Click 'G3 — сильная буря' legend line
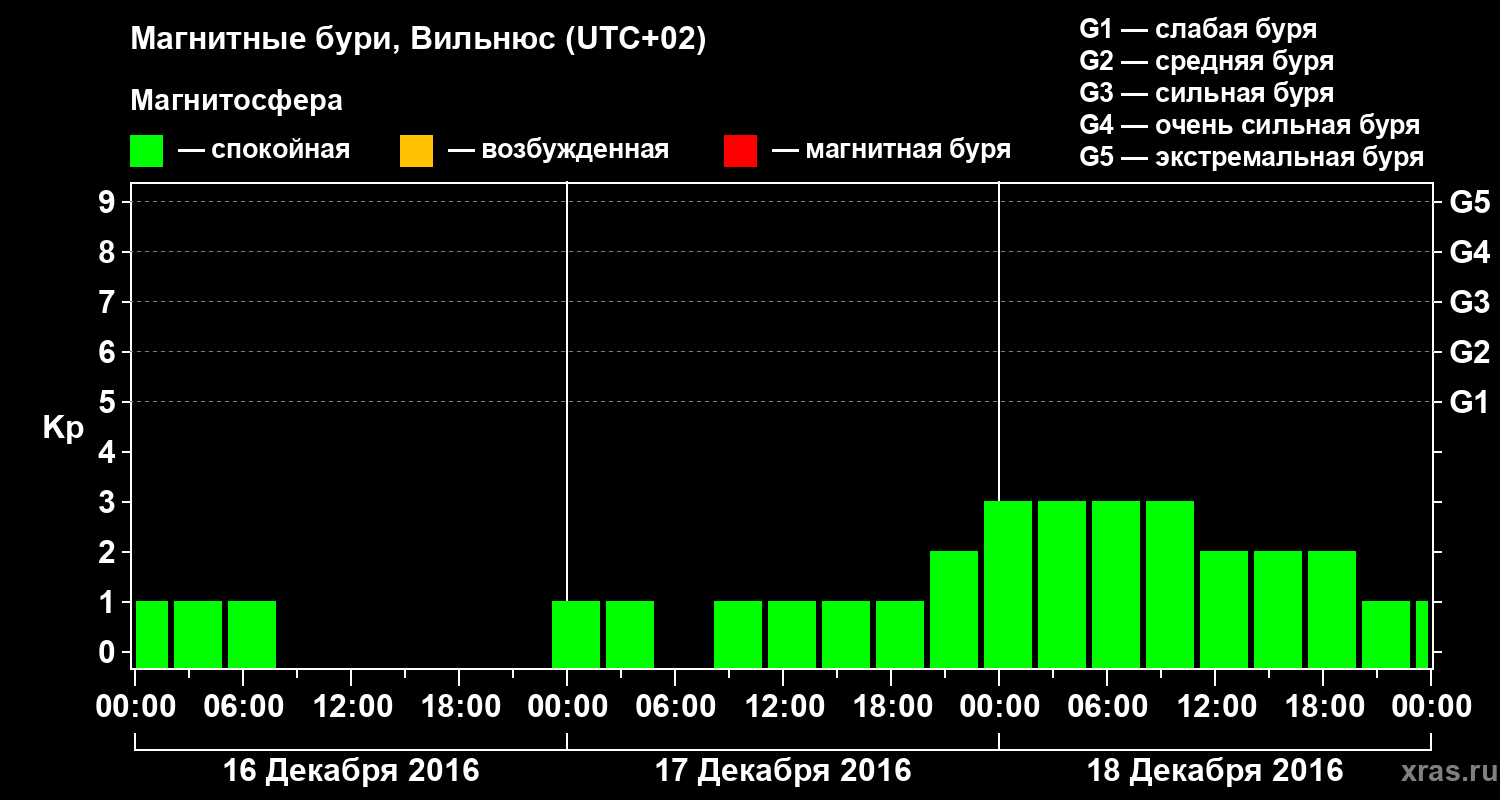This screenshot has width=1500, height=800. click(x=1207, y=93)
